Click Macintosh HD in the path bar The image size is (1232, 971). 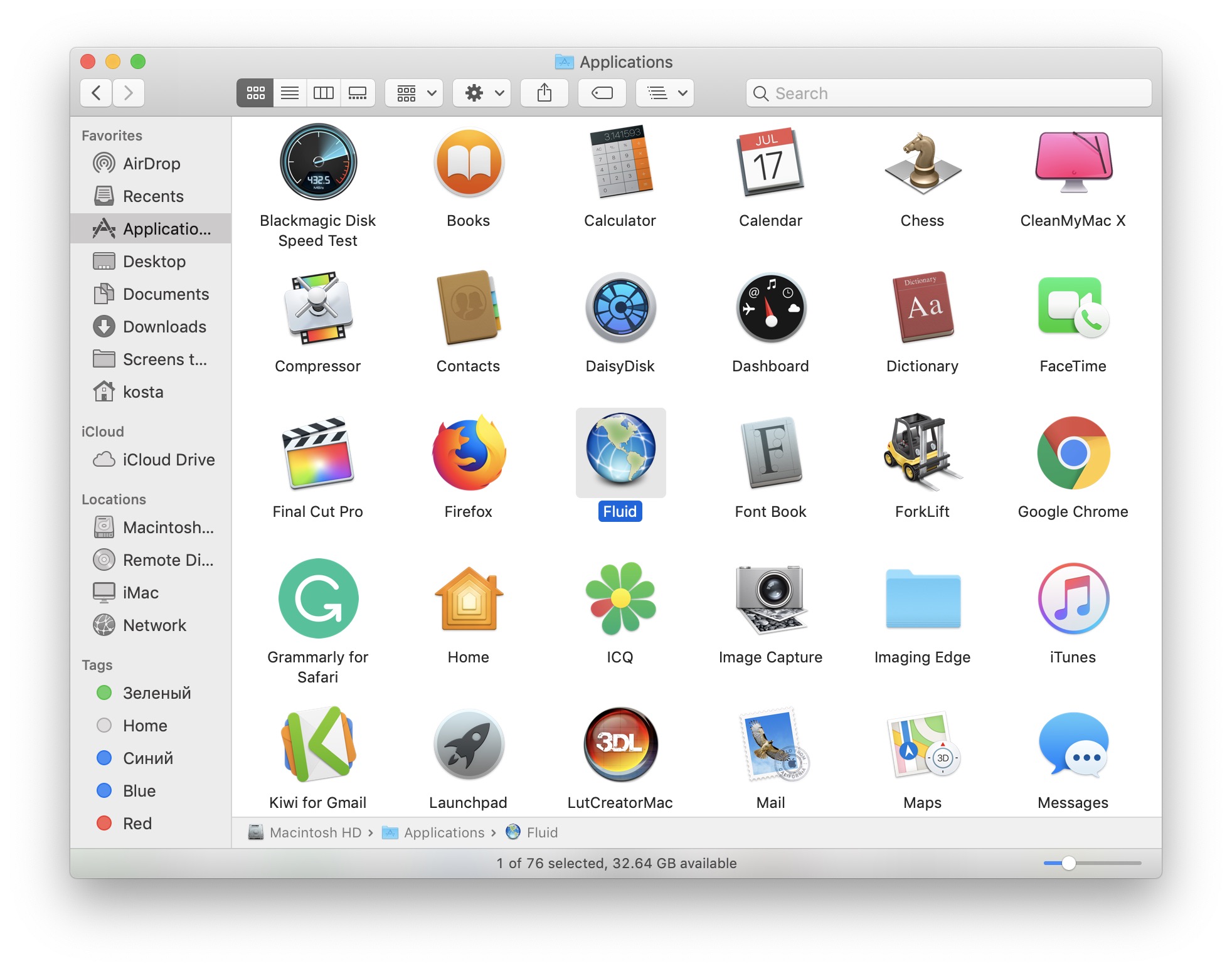pyautogui.click(x=305, y=832)
